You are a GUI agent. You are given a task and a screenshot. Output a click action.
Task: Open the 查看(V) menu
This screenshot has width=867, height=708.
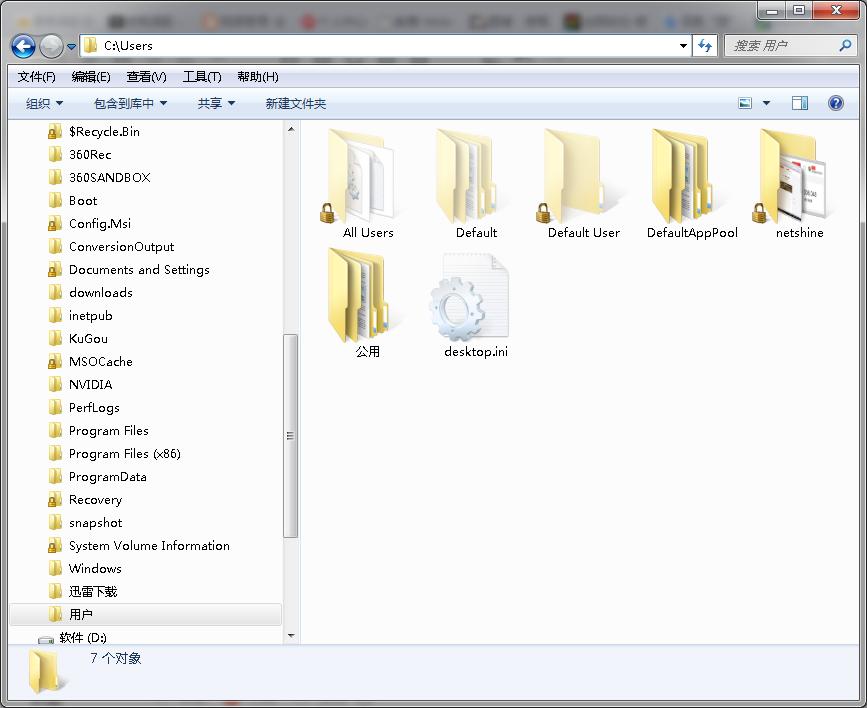pos(146,77)
